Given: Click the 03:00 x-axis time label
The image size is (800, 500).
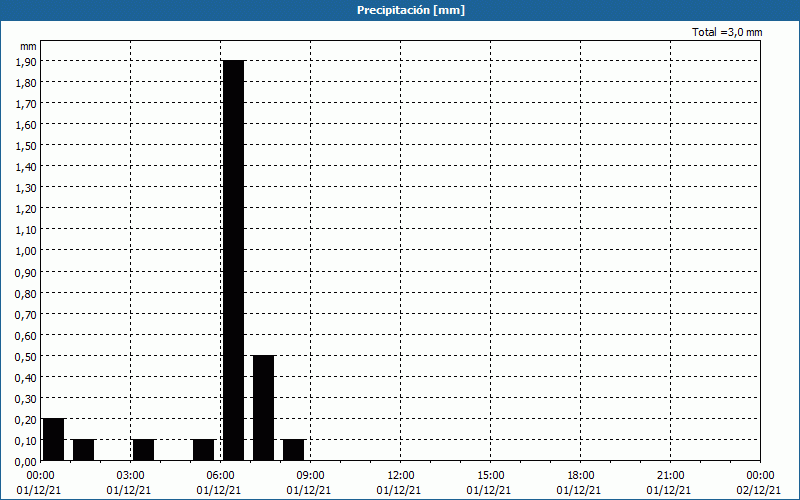Looking at the screenshot, I should (x=131, y=476).
